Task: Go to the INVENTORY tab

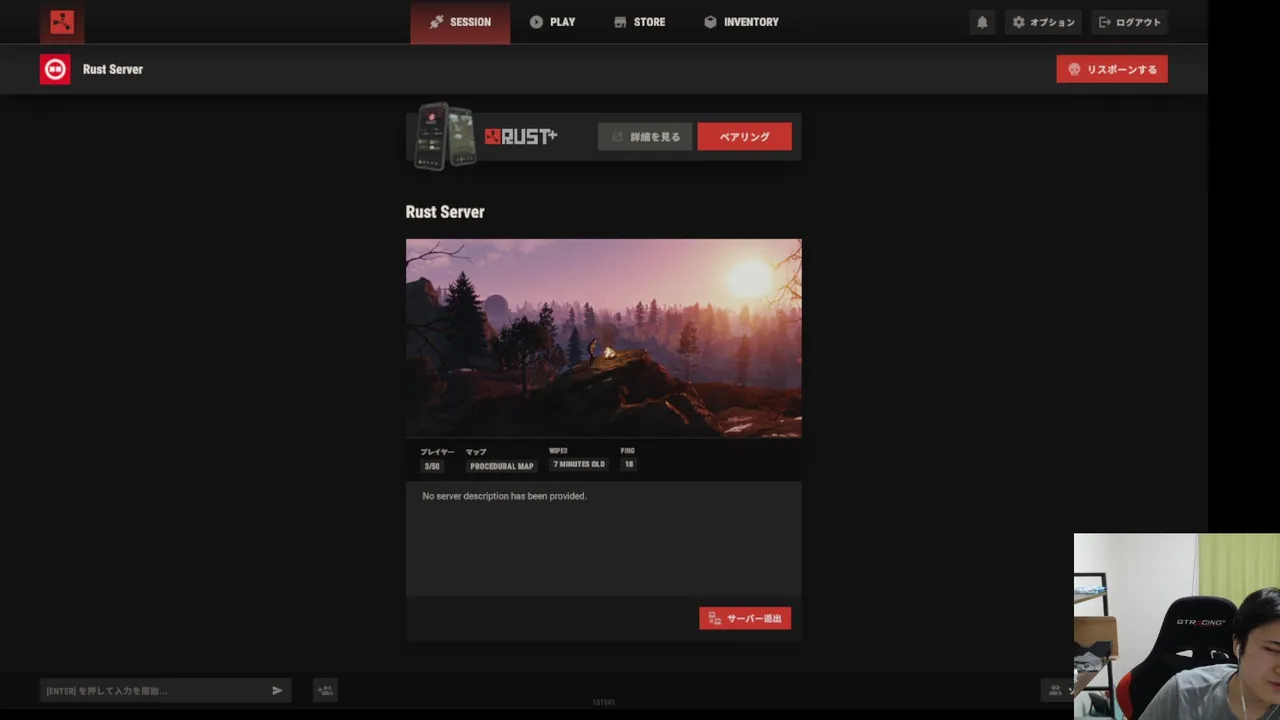Action: (x=741, y=22)
